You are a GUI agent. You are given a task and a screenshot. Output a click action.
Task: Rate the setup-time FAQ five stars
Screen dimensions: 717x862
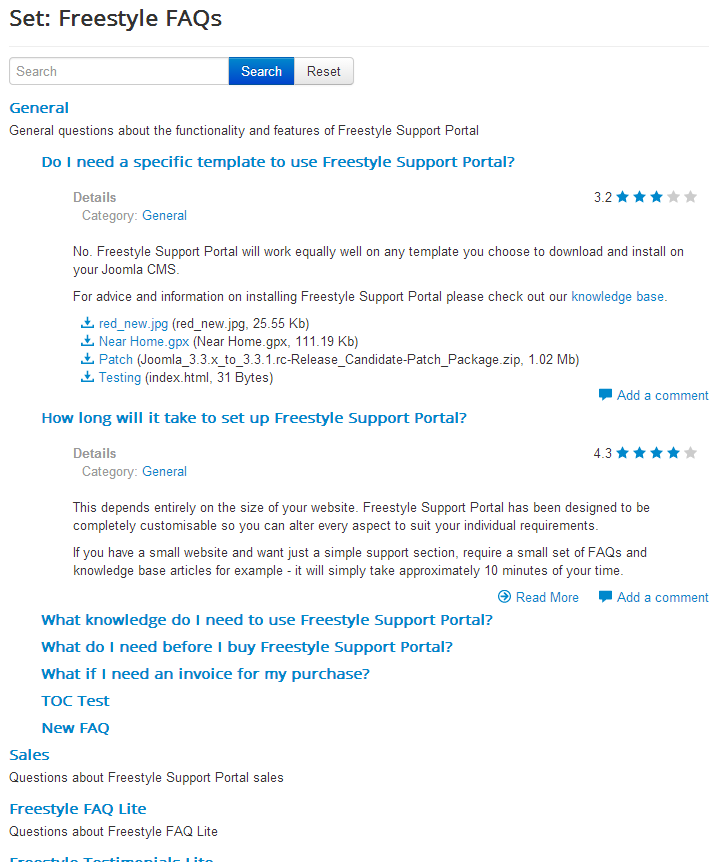(691, 453)
